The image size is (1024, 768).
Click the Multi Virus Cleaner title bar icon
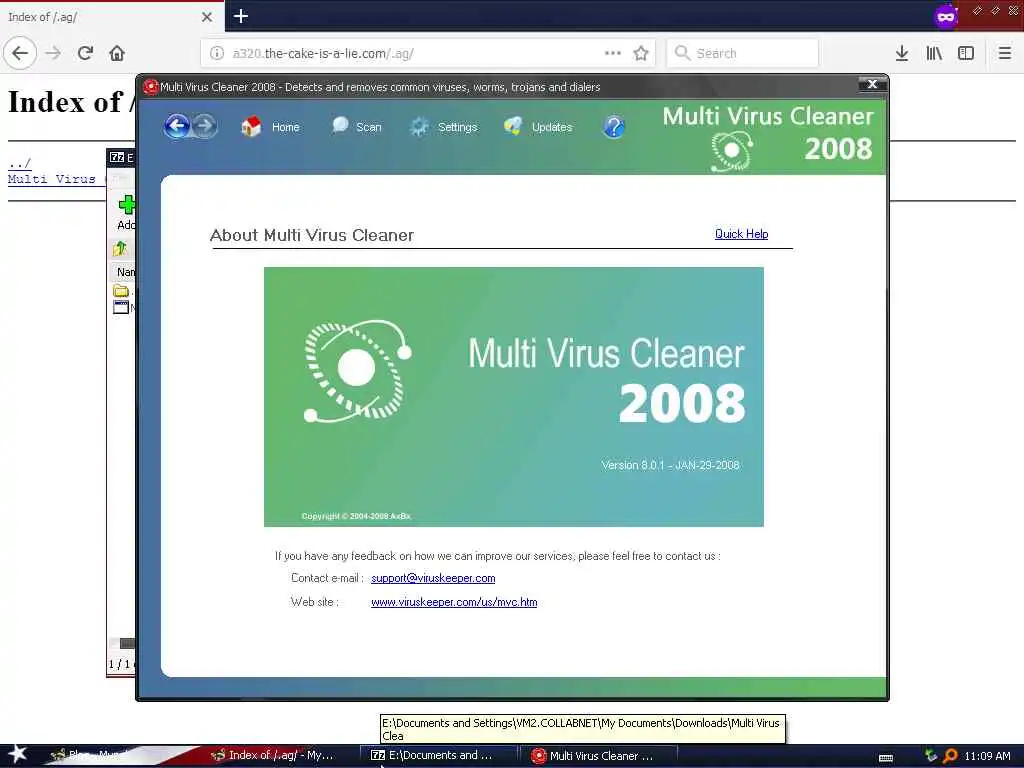tap(151, 86)
